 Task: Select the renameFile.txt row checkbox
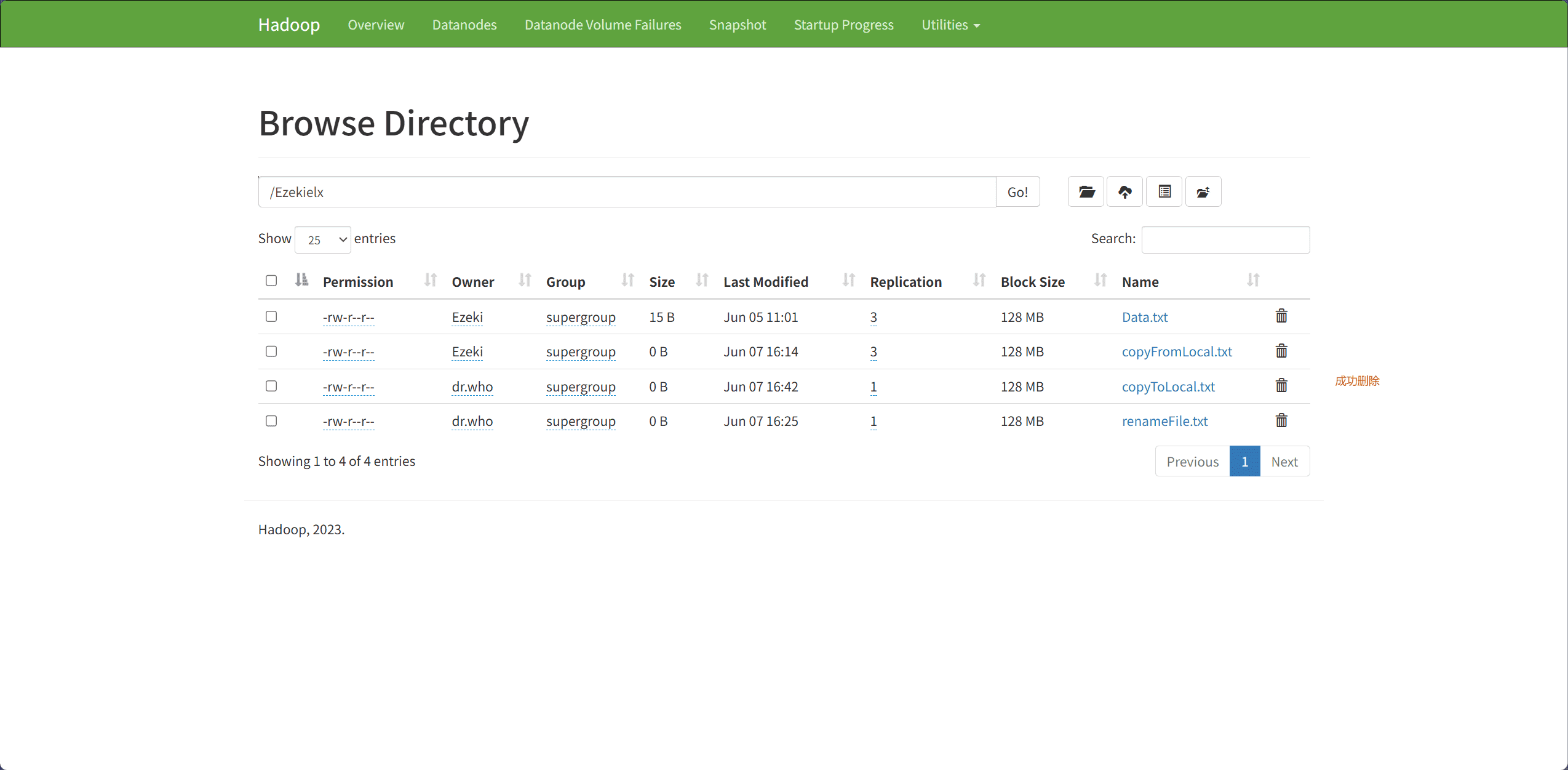(x=271, y=421)
